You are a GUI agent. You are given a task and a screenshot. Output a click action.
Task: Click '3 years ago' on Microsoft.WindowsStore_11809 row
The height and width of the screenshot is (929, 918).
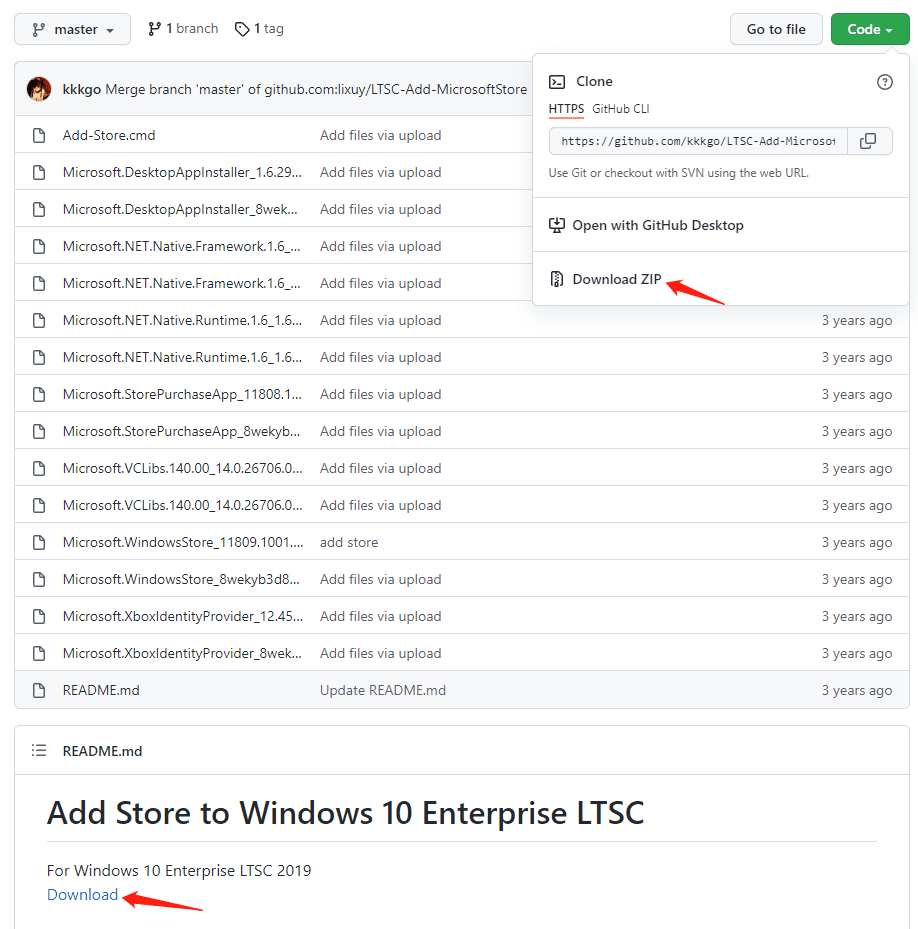pos(856,543)
